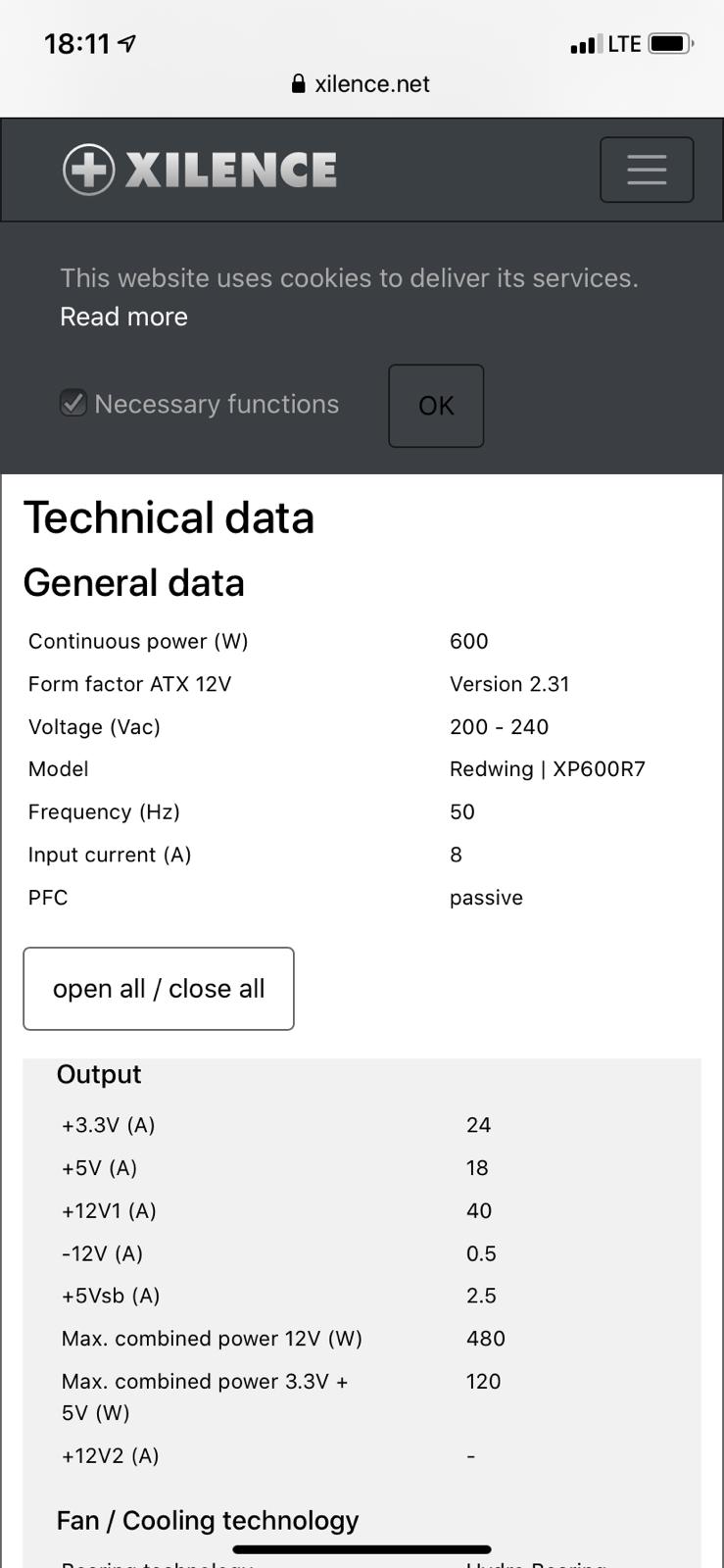Open the Read more cookie link
Image resolution: width=724 pixels, height=1568 pixels.
(x=123, y=317)
